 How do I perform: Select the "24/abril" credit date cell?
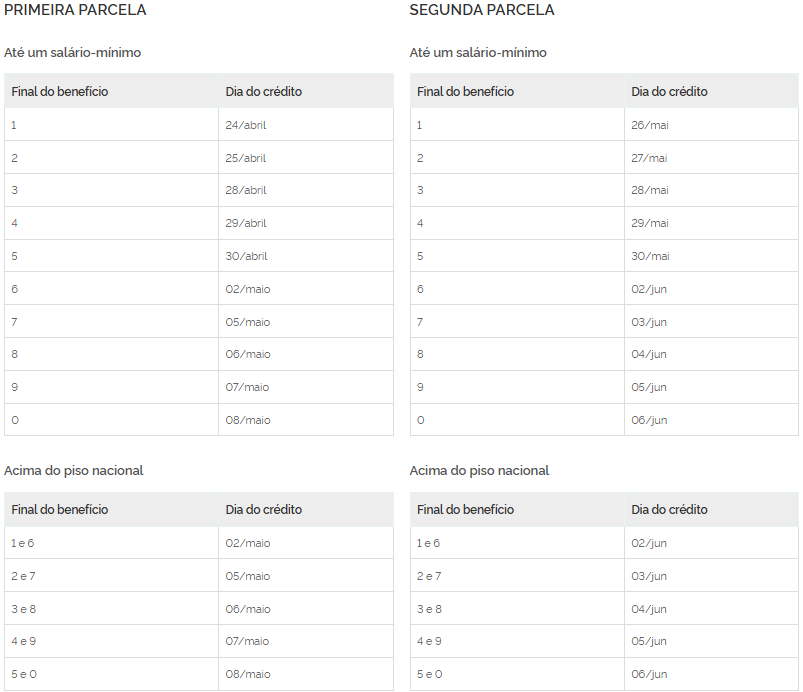coord(246,125)
